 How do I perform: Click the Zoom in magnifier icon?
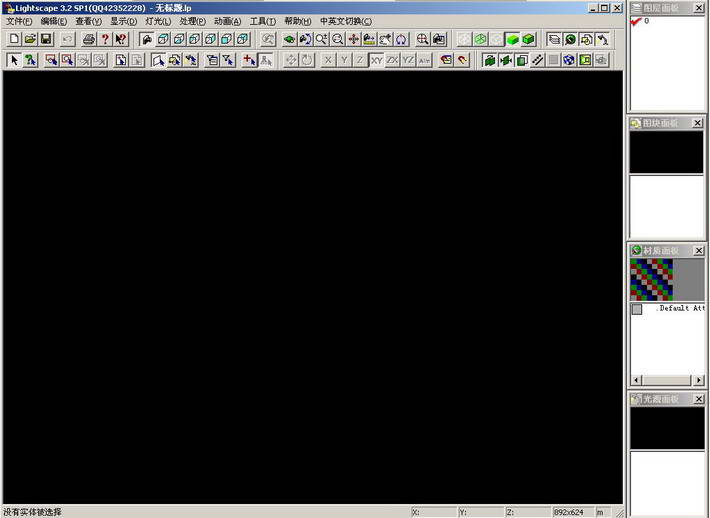point(321,39)
